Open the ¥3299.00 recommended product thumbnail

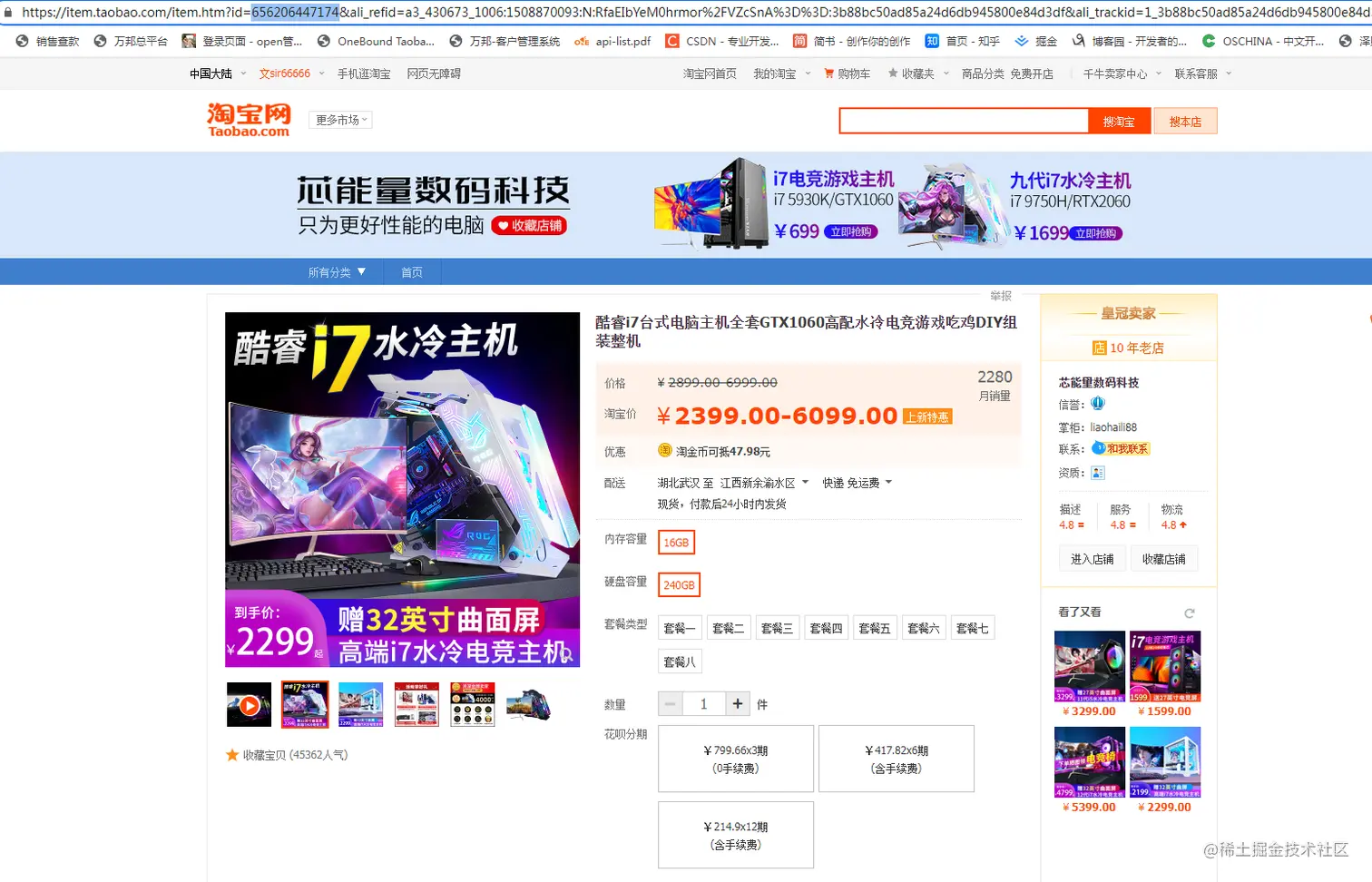[x=1090, y=666]
